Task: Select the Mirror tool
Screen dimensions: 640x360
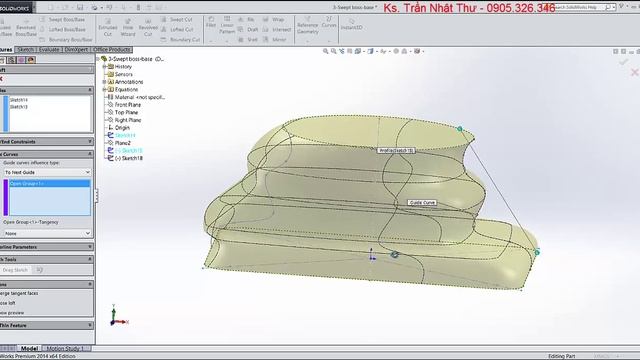Action: pyautogui.click(x=275, y=40)
